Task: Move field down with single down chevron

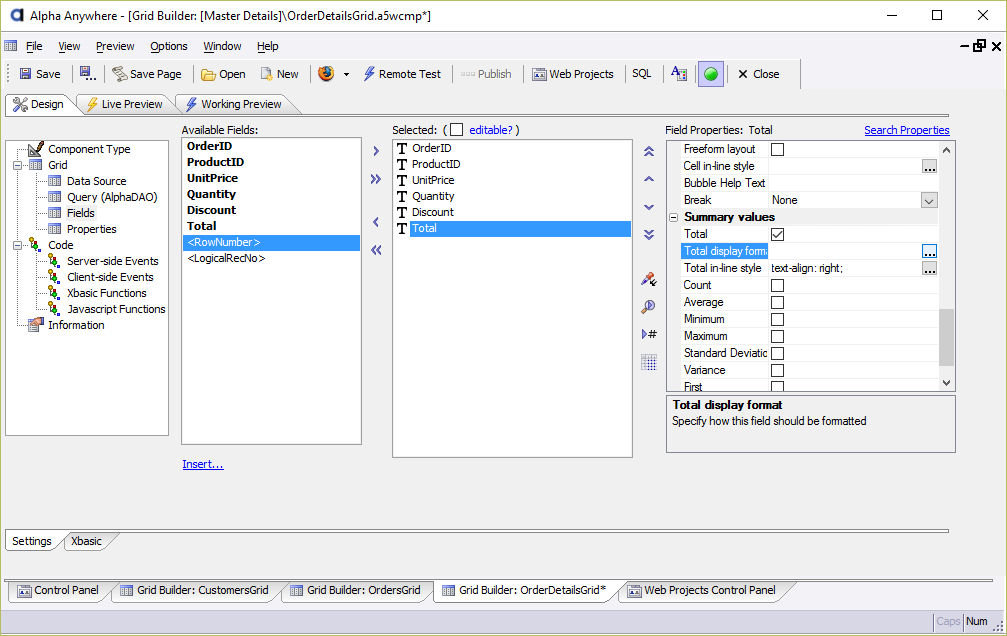Action: point(649,207)
